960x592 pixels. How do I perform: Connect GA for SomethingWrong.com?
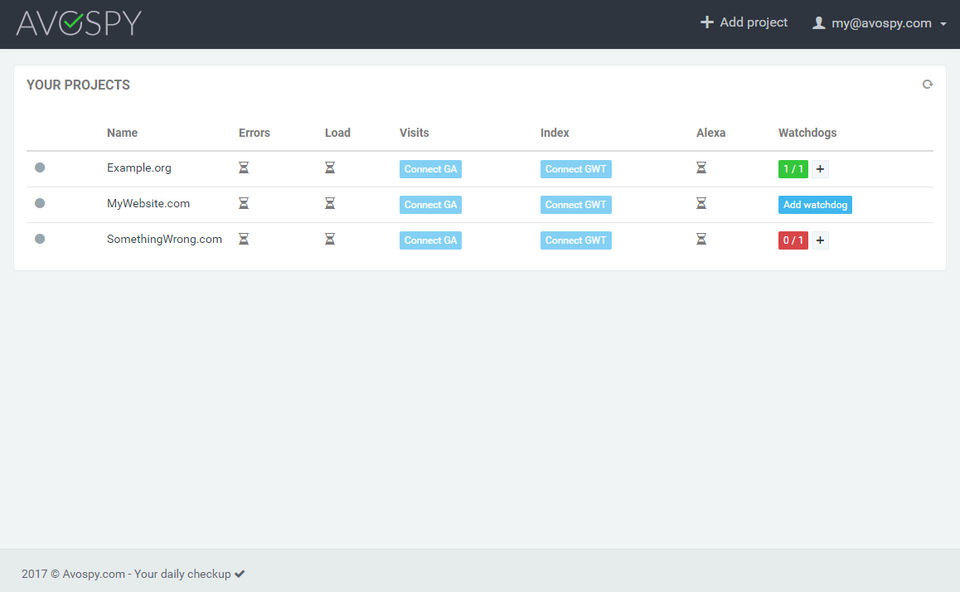tap(430, 240)
